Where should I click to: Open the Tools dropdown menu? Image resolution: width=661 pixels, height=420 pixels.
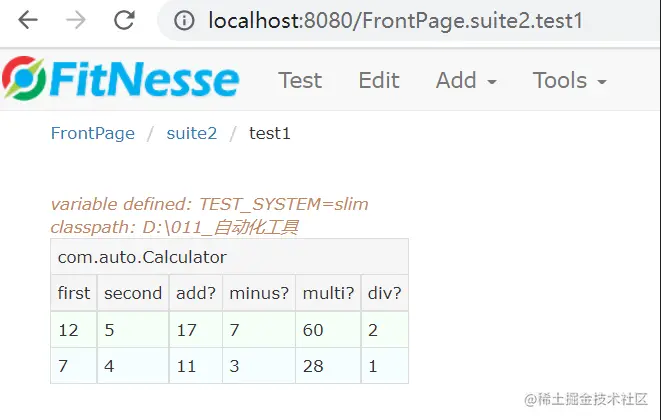[x=570, y=80]
